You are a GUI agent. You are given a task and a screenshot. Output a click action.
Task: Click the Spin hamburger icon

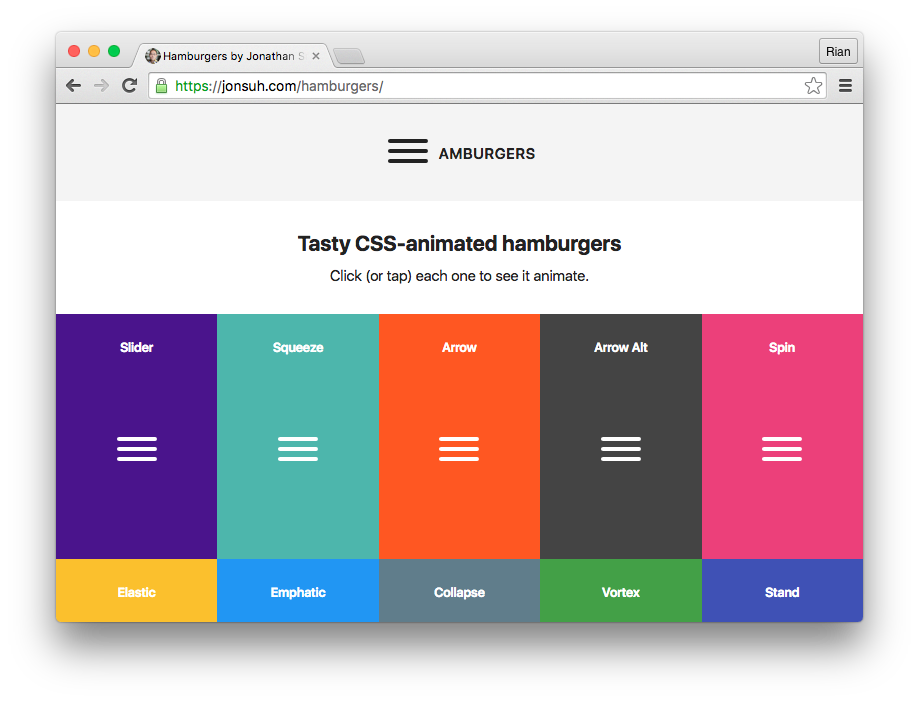click(781, 449)
